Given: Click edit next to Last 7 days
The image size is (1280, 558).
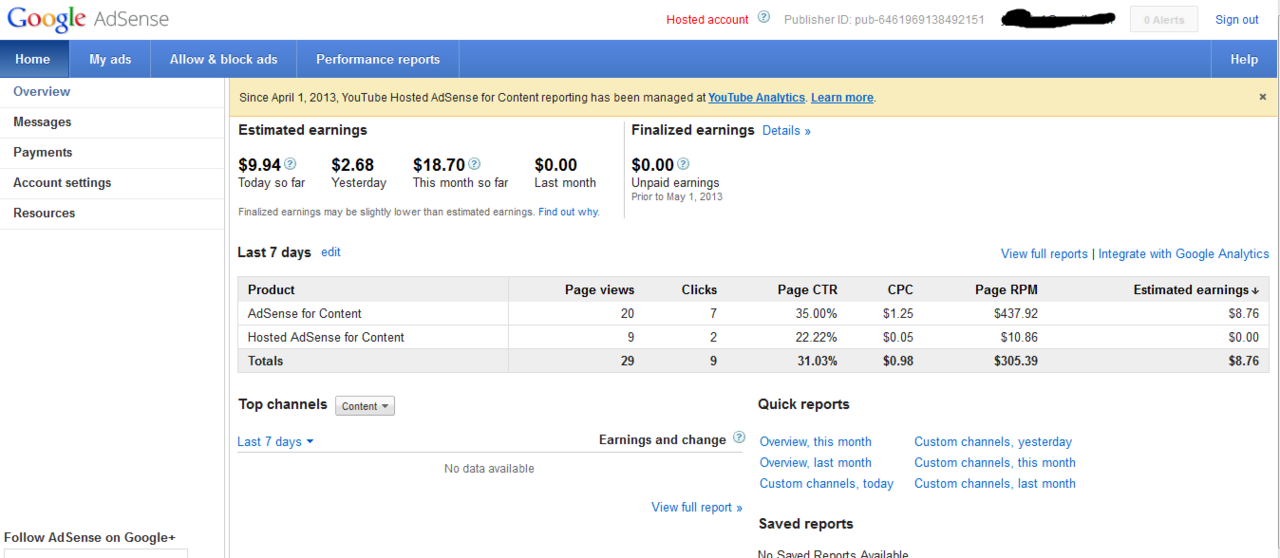Looking at the screenshot, I should click(x=331, y=253).
